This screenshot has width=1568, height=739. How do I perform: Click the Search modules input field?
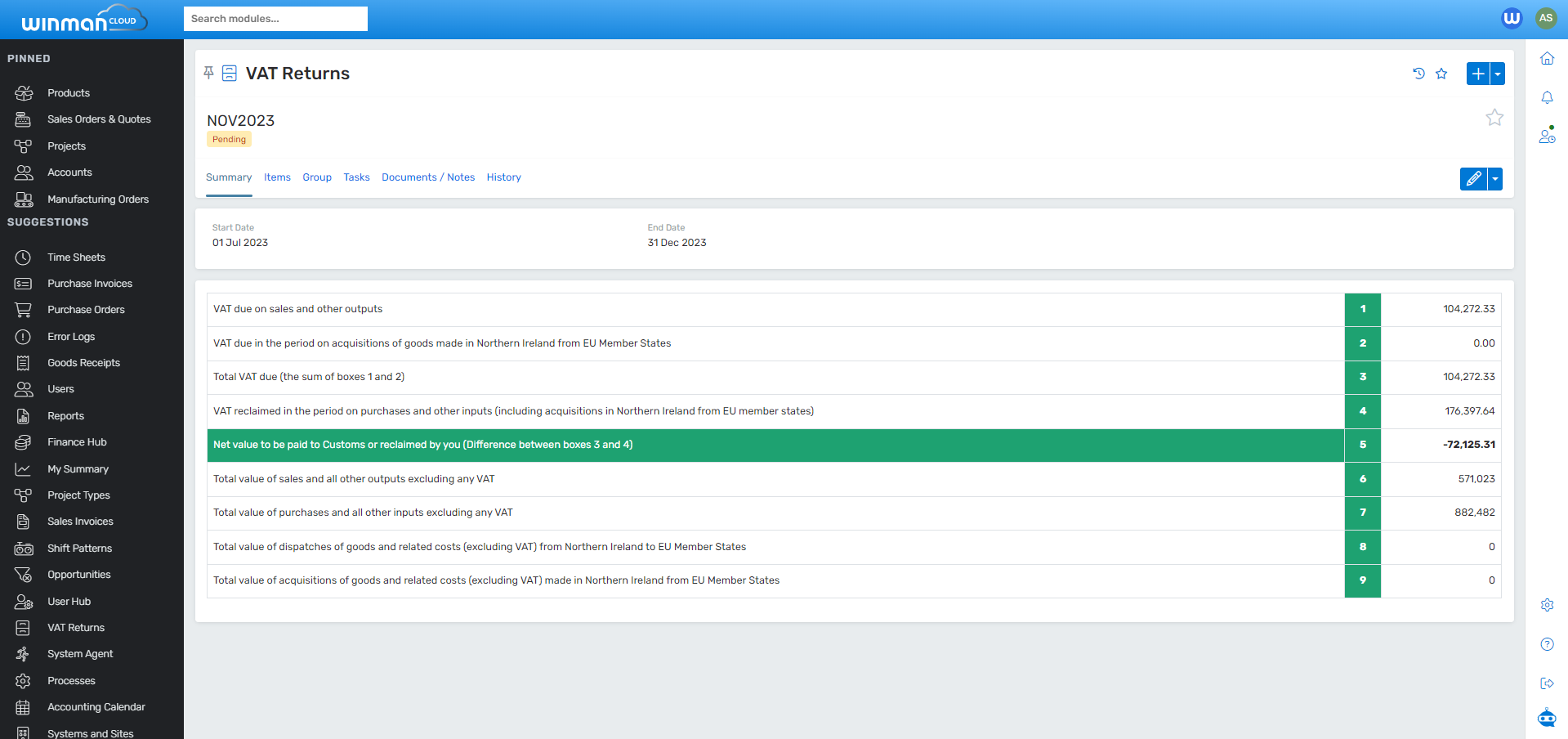tap(275, 19)
